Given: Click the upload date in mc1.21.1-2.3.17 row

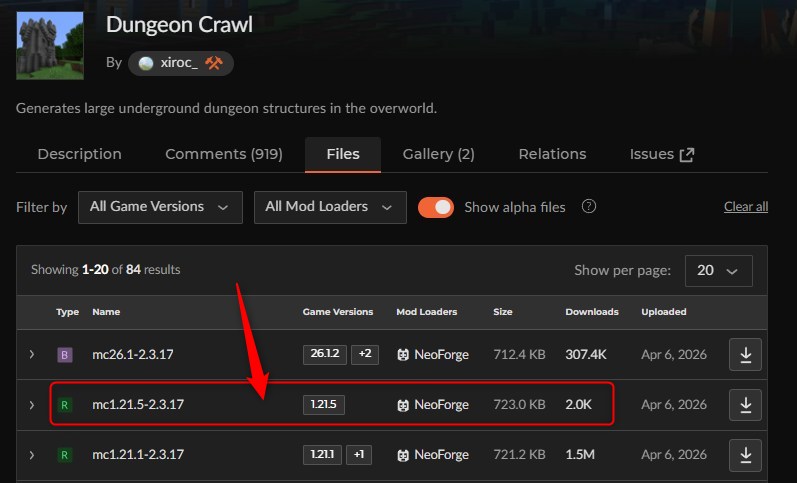Looking at the screenshot, I should click(673, 455).
